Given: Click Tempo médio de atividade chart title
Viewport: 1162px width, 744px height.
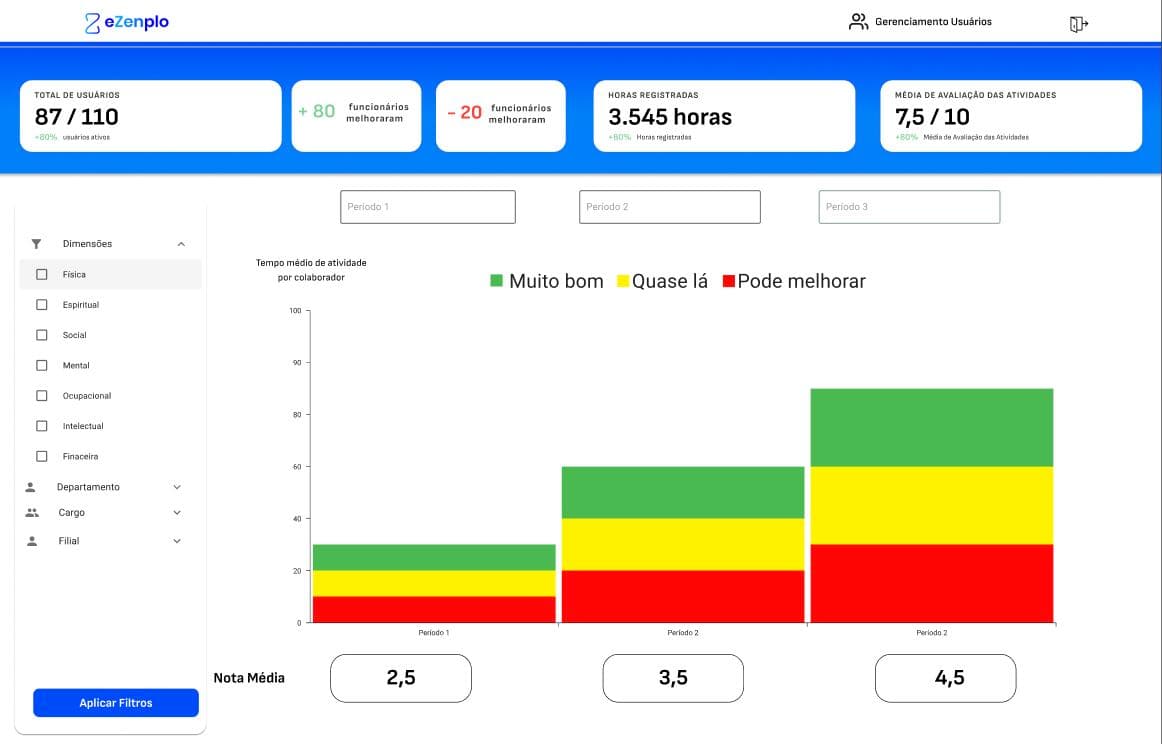Looking at the screenshot, I should pyautogui.click(x=311, y=270).
